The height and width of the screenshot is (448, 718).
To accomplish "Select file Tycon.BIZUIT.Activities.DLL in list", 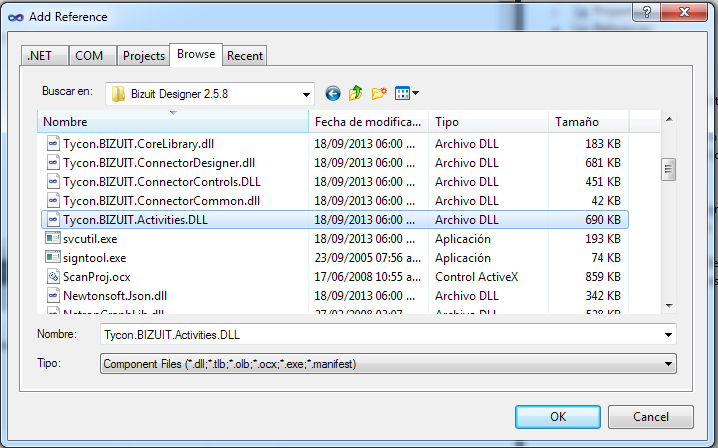I will click(135, 220).
